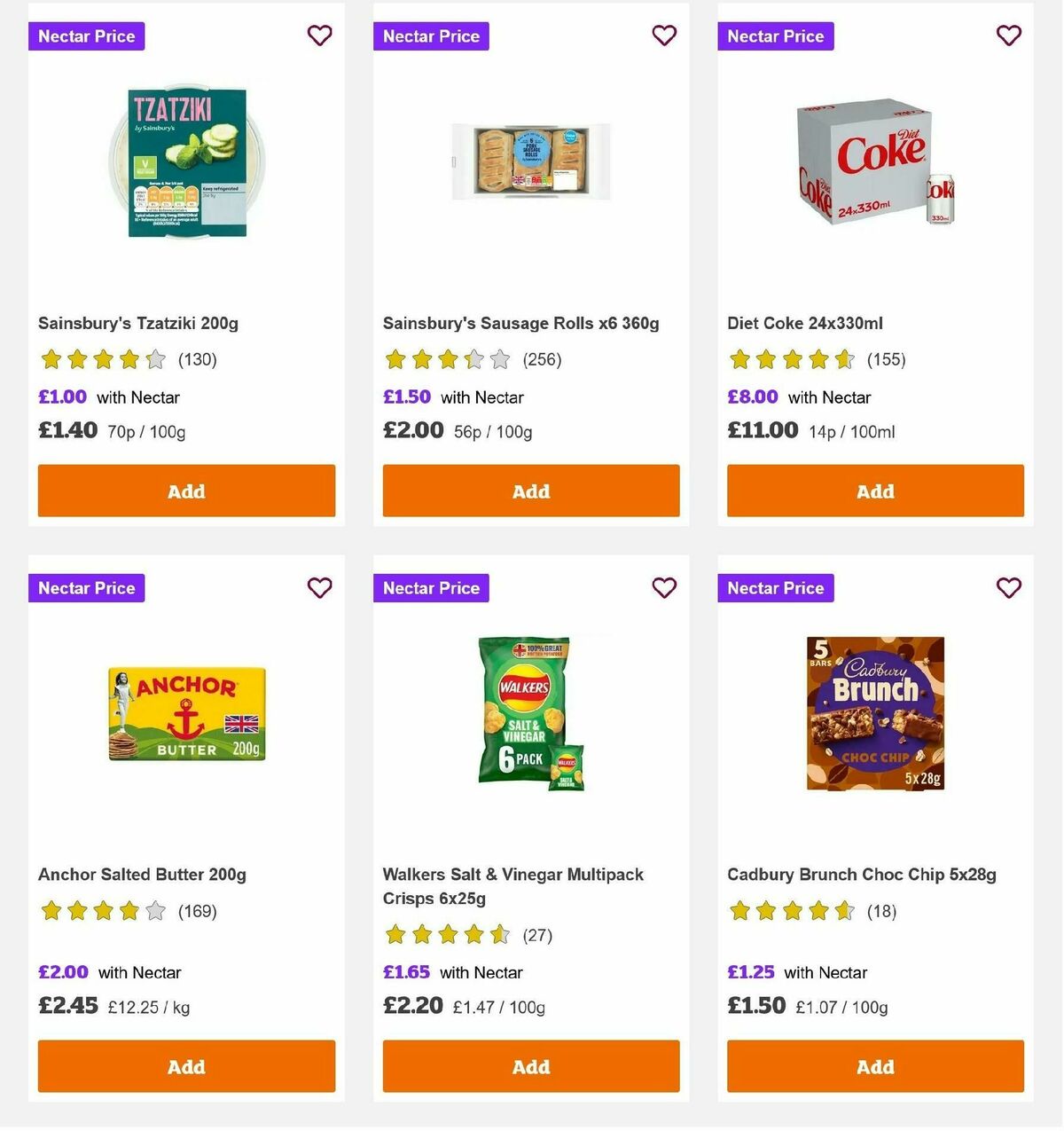Select Nectar Price badge on Walkers crisps
Screen dimensions: 1064x1131
pos(431,587)
